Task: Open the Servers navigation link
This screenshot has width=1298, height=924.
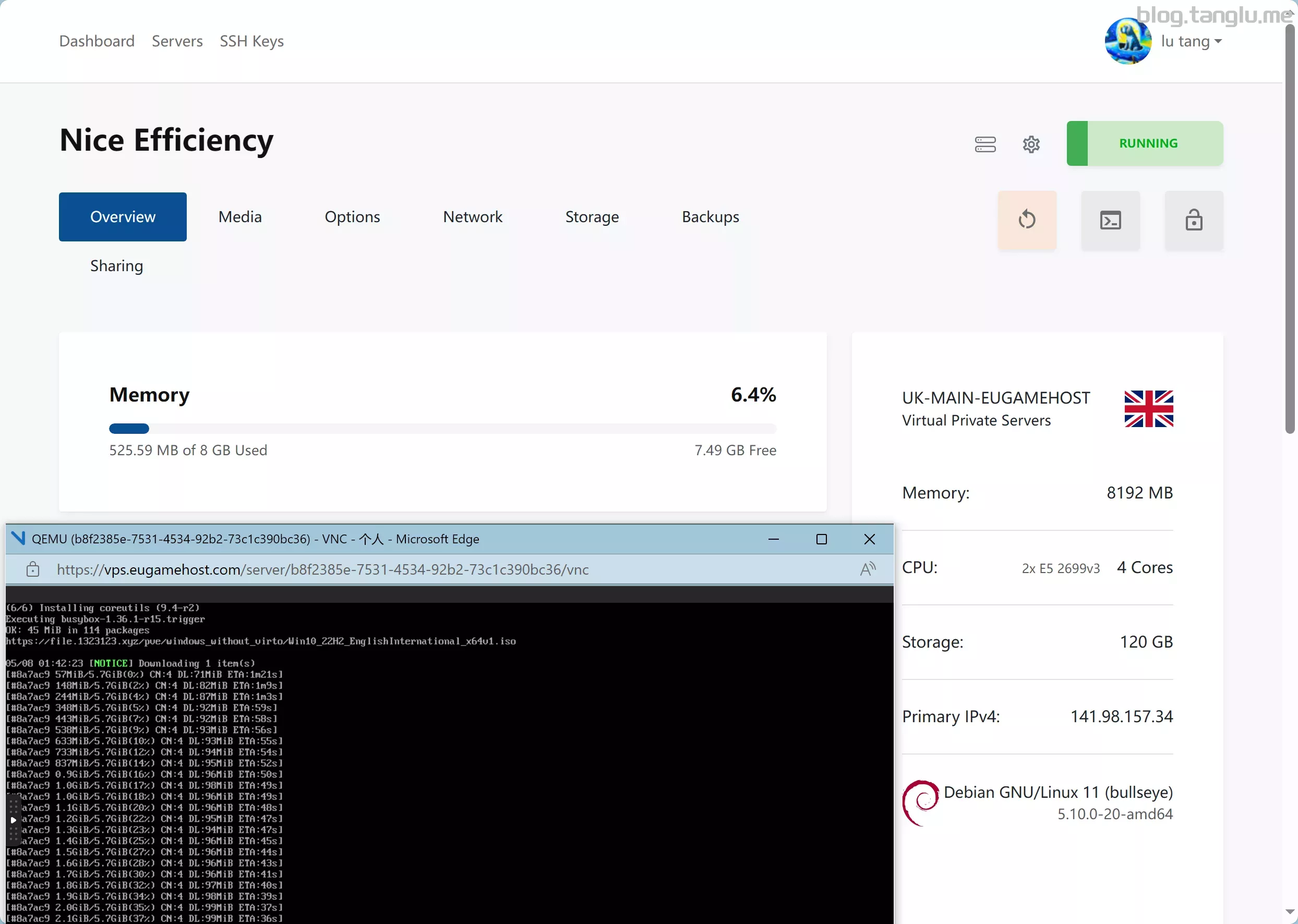Action: [x=177, y=41]
